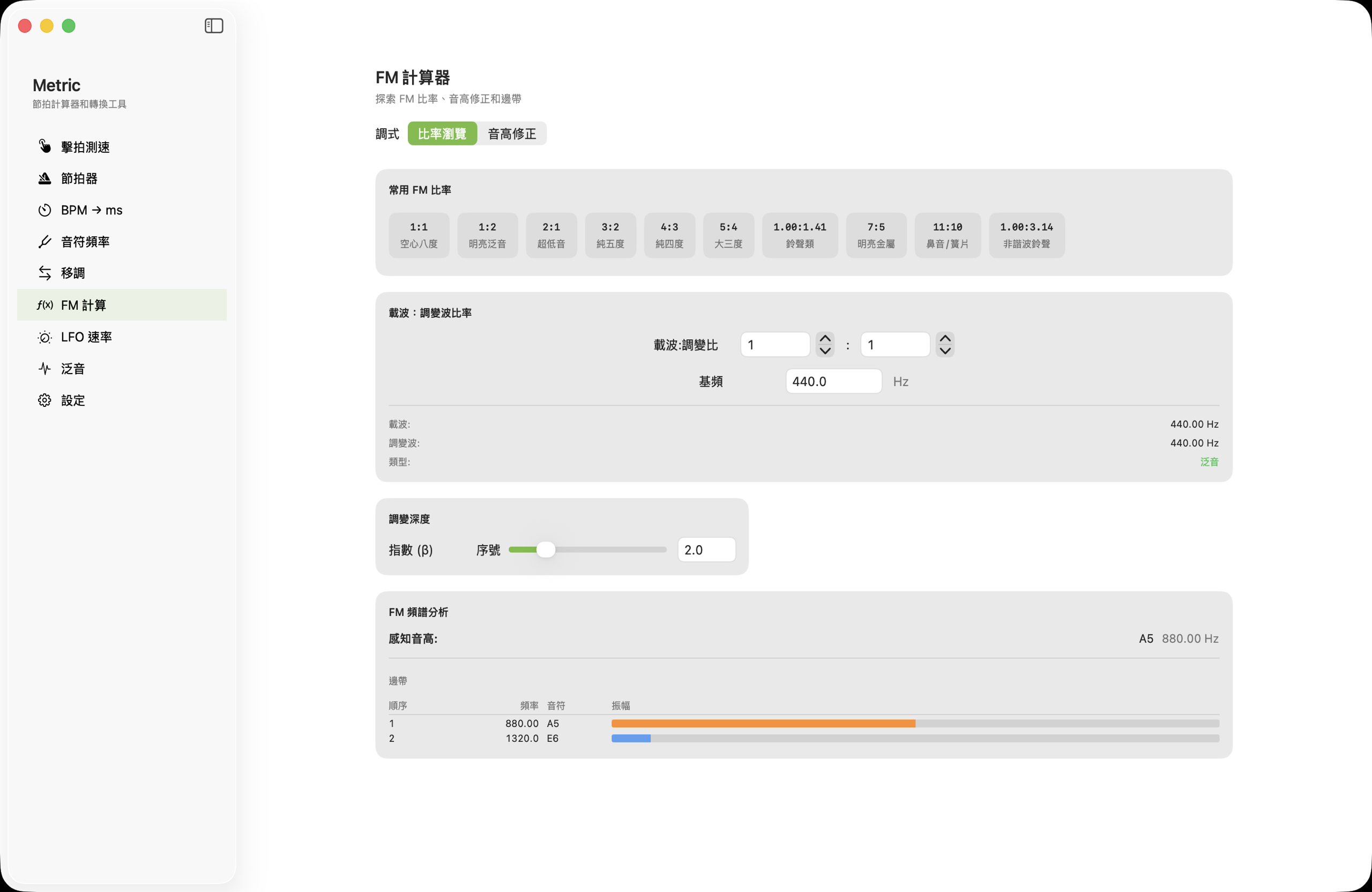
Task: Click the waveform icon for 泛音
Action: (x=44, y=368)
